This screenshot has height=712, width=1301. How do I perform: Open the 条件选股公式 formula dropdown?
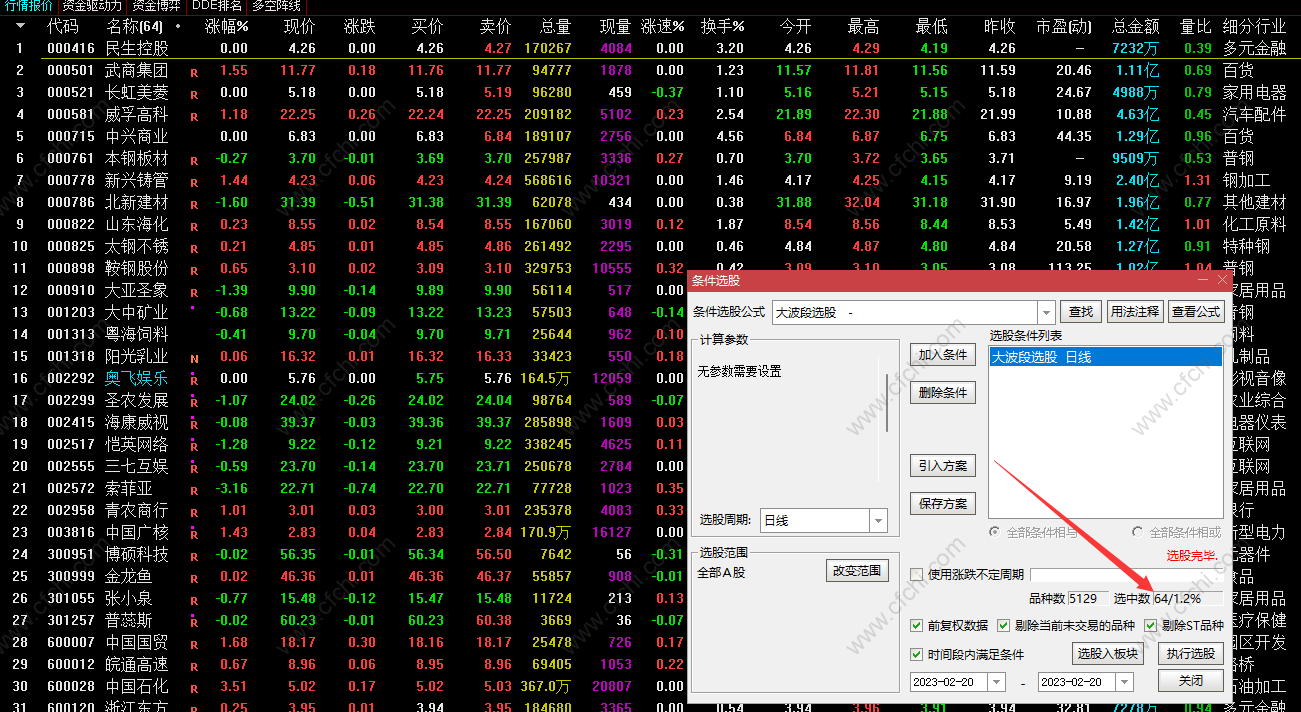[1046, 312]
